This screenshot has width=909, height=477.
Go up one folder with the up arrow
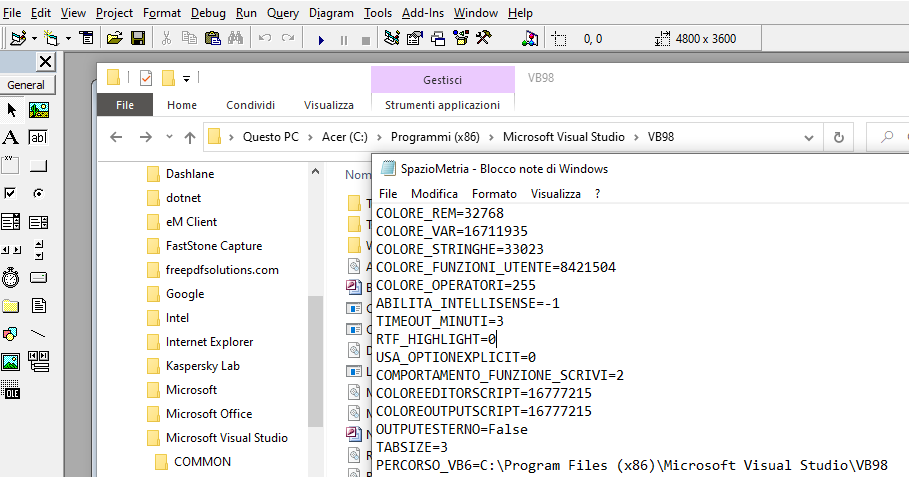190,137
